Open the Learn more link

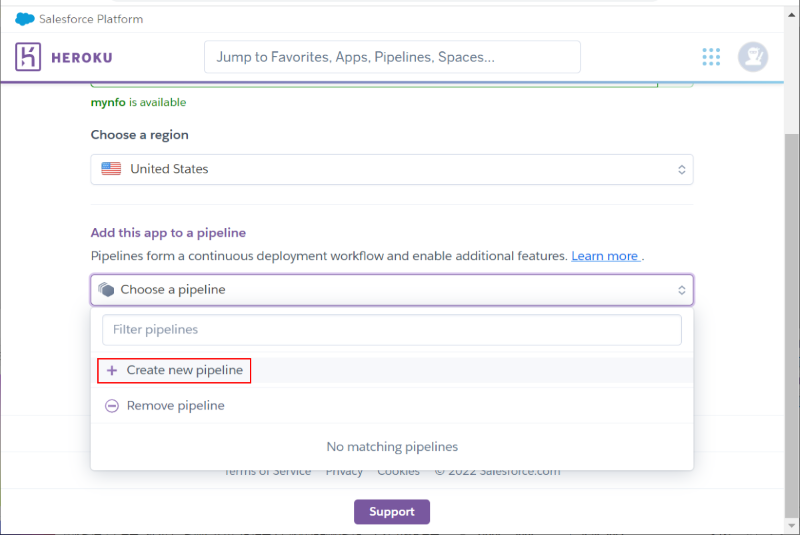pos(606,256)
